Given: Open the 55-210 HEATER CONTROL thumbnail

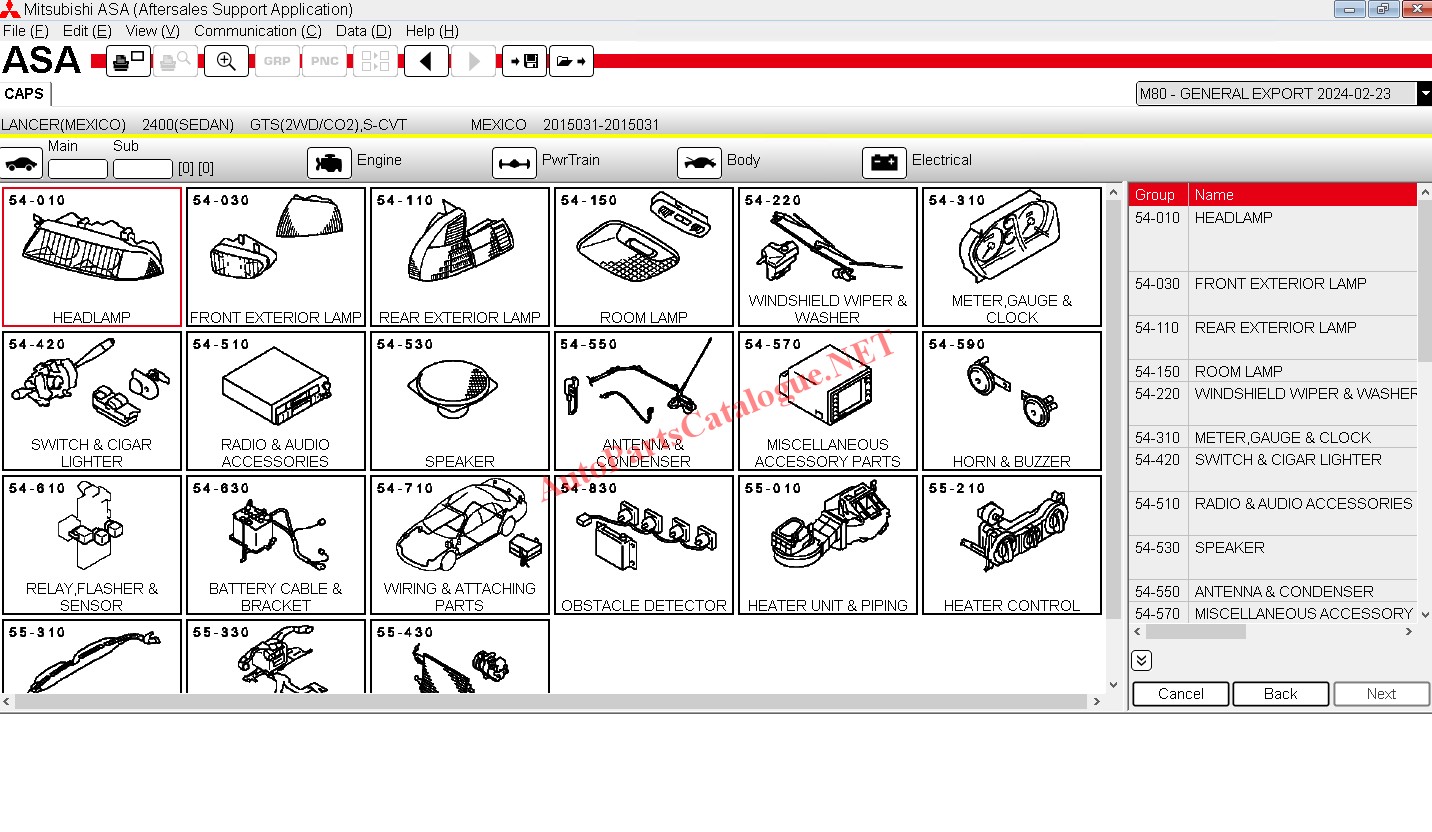Looking at the screenshot, I should (x=1012, y=545).
